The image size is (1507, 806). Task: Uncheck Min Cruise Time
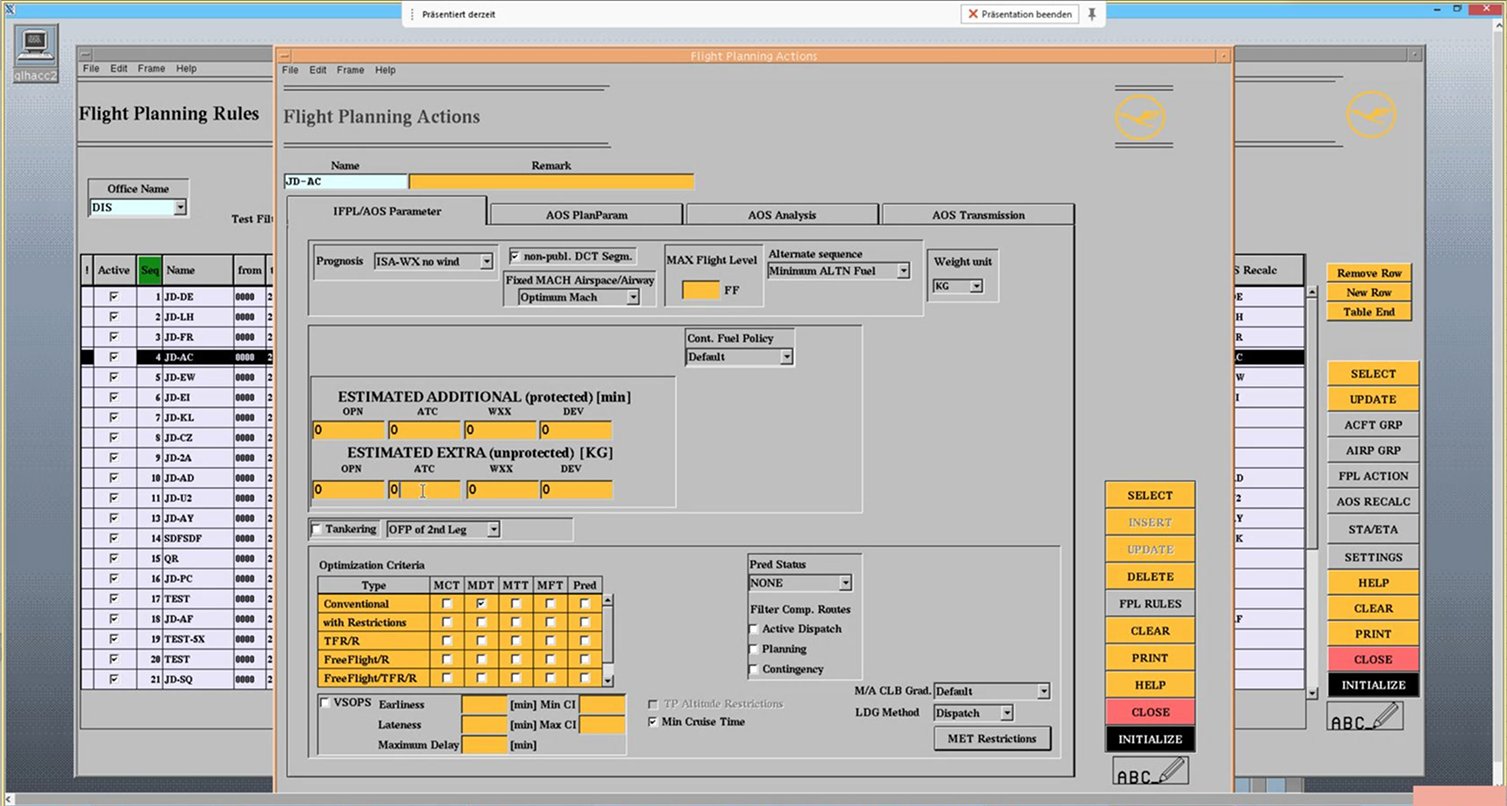(654, 722)
